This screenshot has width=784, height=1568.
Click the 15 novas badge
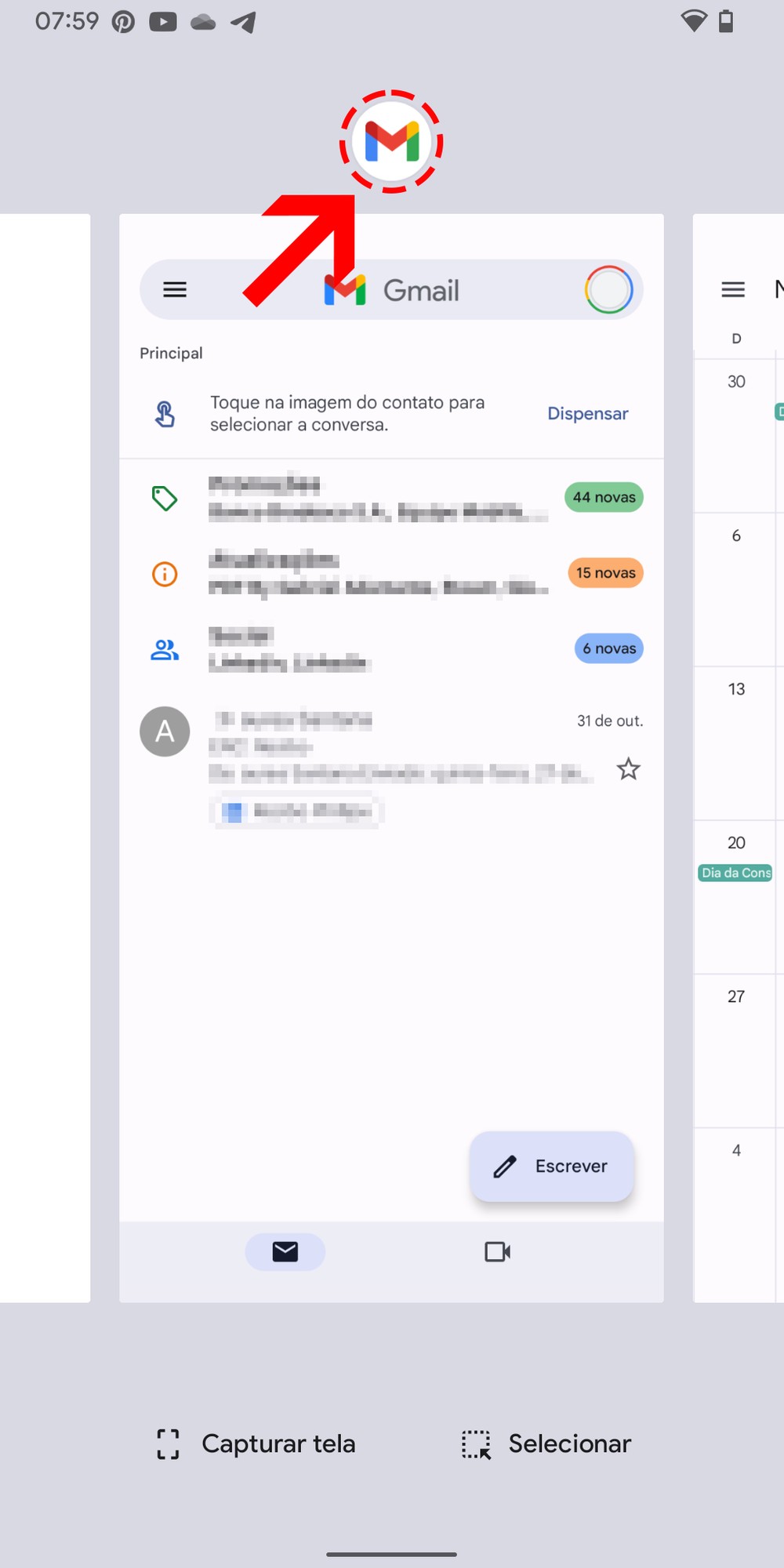pyautogui.click(x=605, y=573)
